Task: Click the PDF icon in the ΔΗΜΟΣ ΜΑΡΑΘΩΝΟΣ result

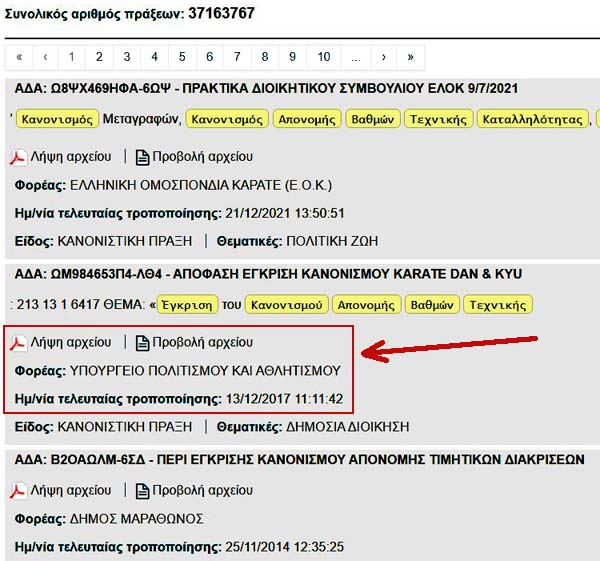Action: click(x=18, y=491)
